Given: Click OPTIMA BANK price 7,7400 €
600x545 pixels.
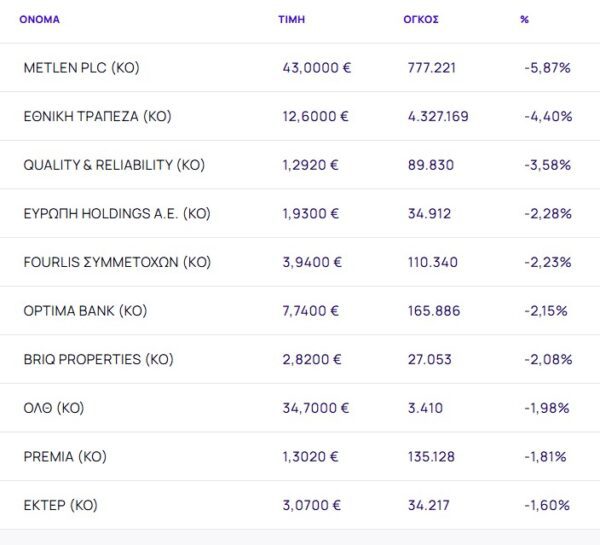Looking at the screenshot, I should tap(311, 311).
